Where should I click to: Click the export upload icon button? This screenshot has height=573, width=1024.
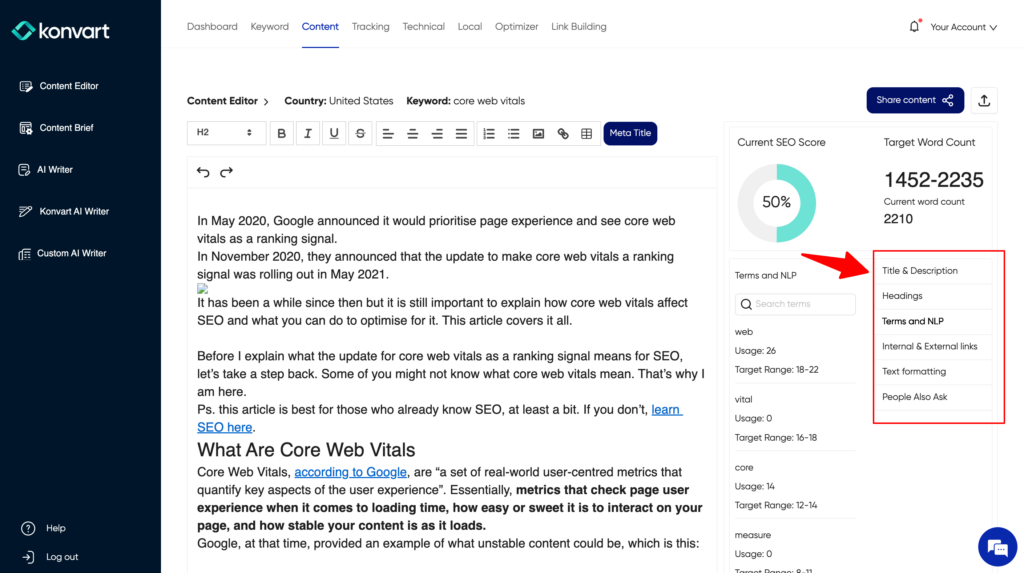pos(984,100)
